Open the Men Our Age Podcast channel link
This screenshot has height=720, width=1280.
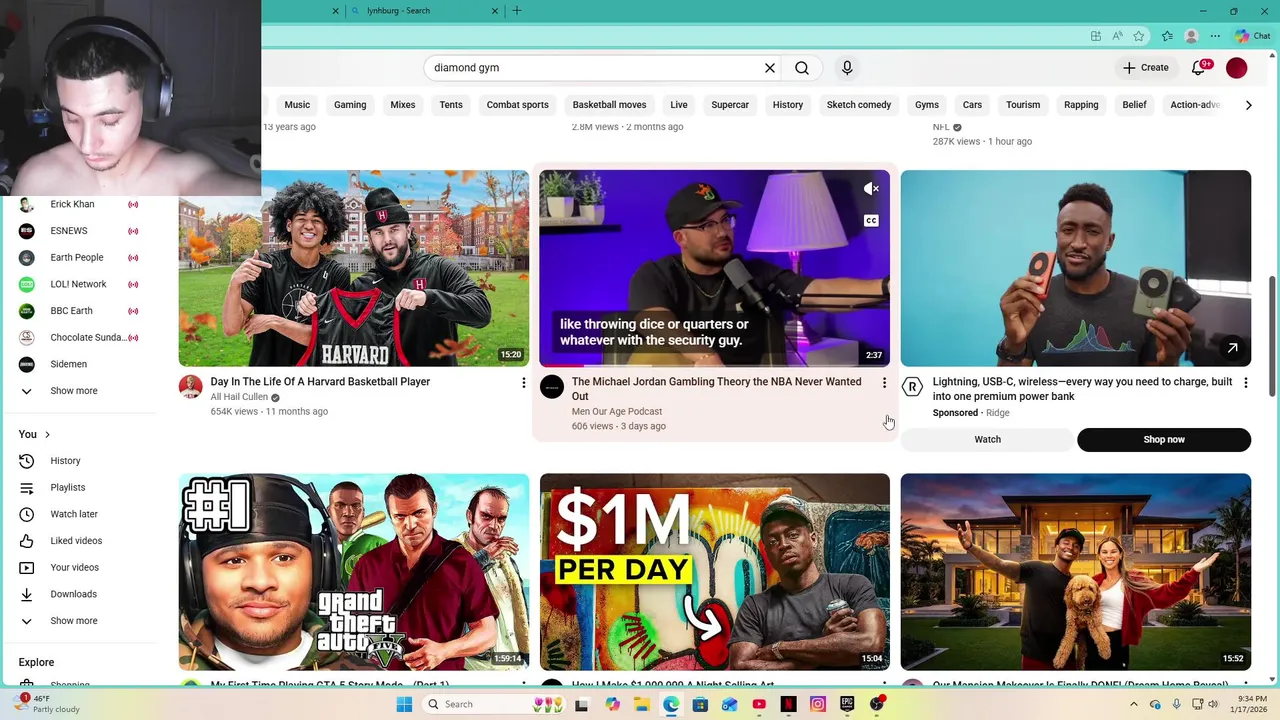[617, 412]
